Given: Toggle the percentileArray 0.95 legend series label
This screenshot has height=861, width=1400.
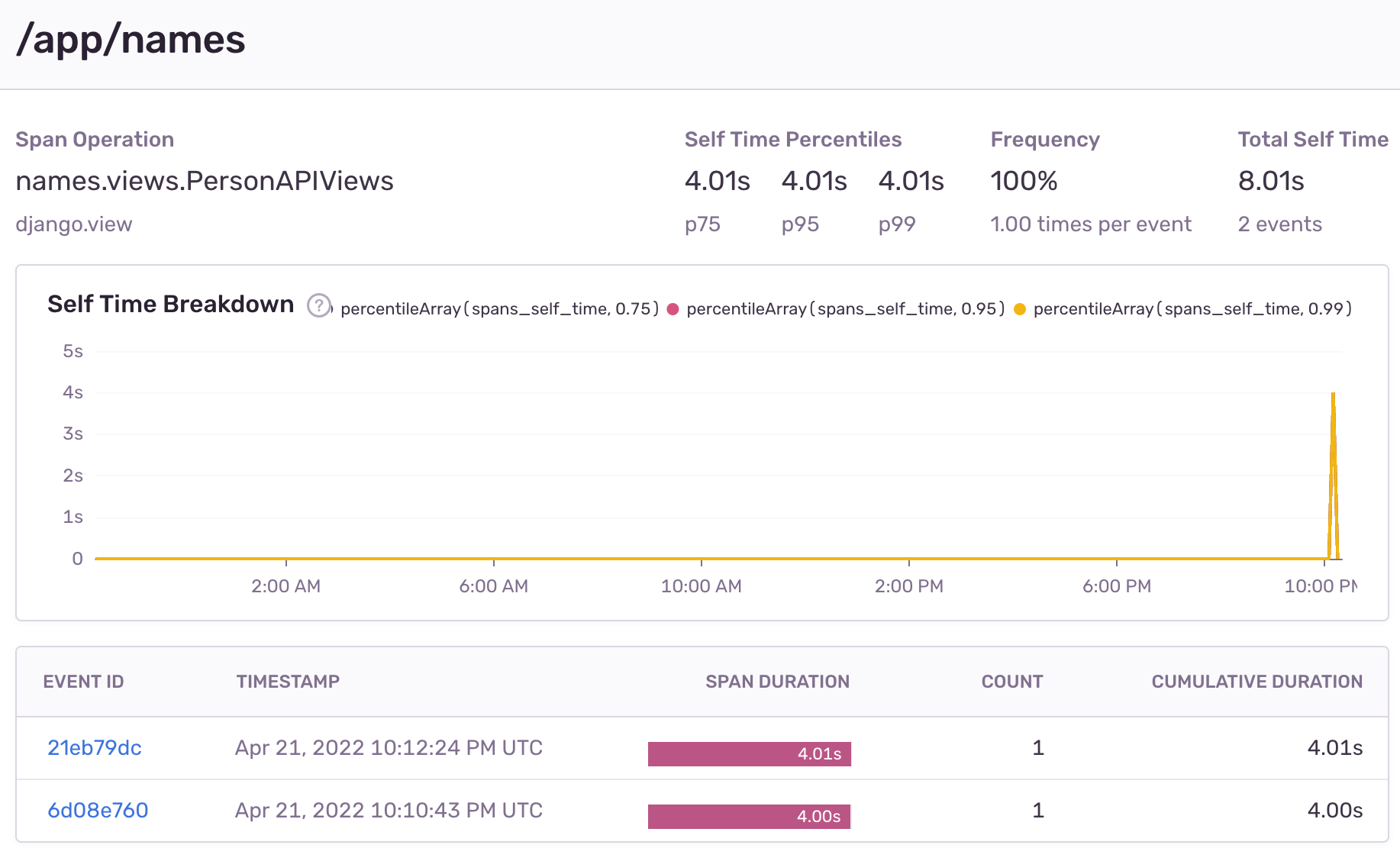Looking at the screenshot, I should (845, 309).
